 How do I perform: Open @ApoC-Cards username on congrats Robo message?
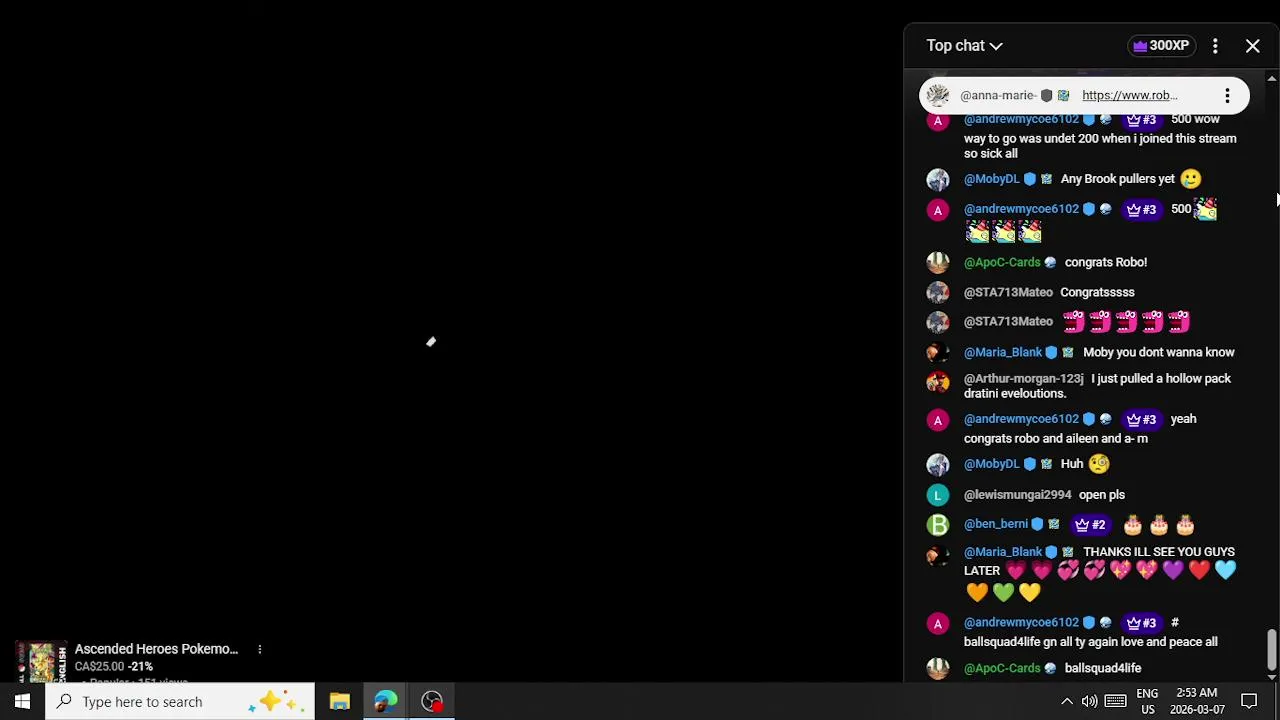tap(1002, 262)
